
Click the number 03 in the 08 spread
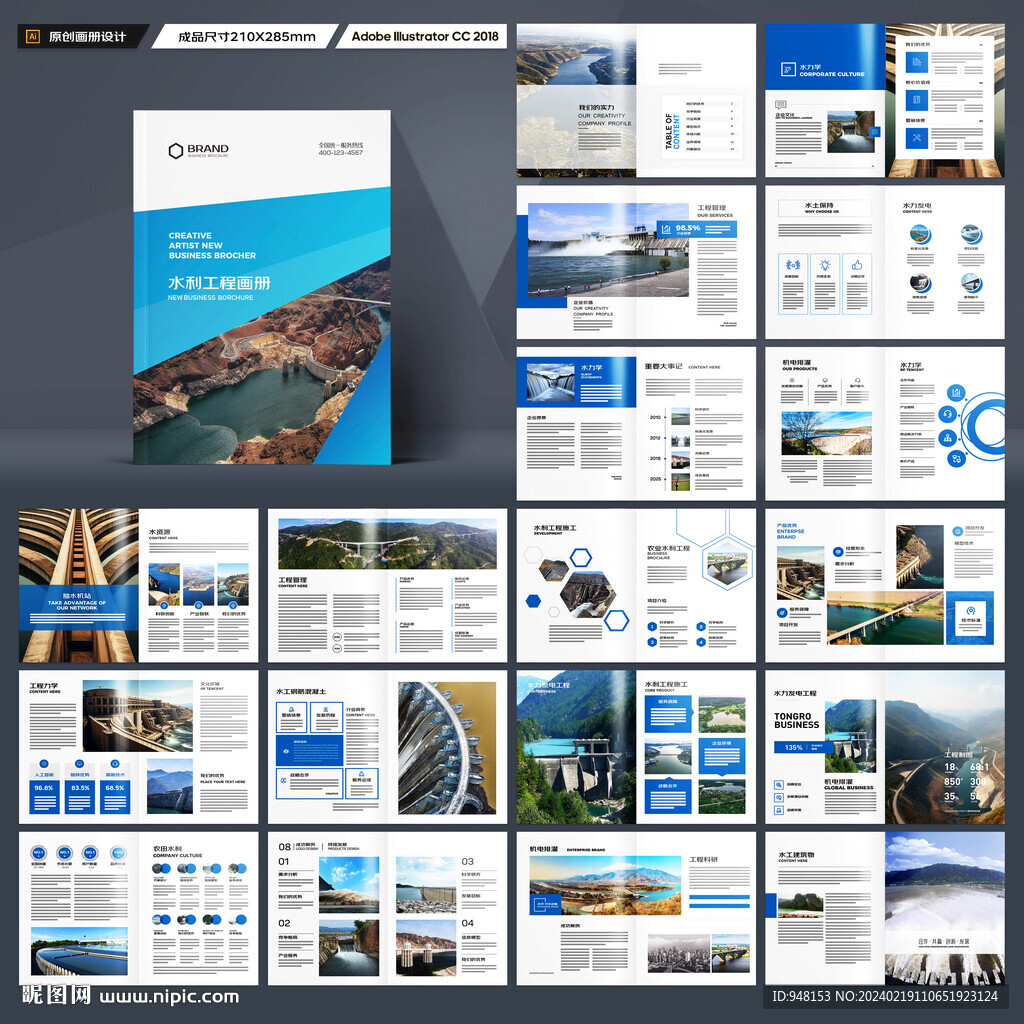468,861
